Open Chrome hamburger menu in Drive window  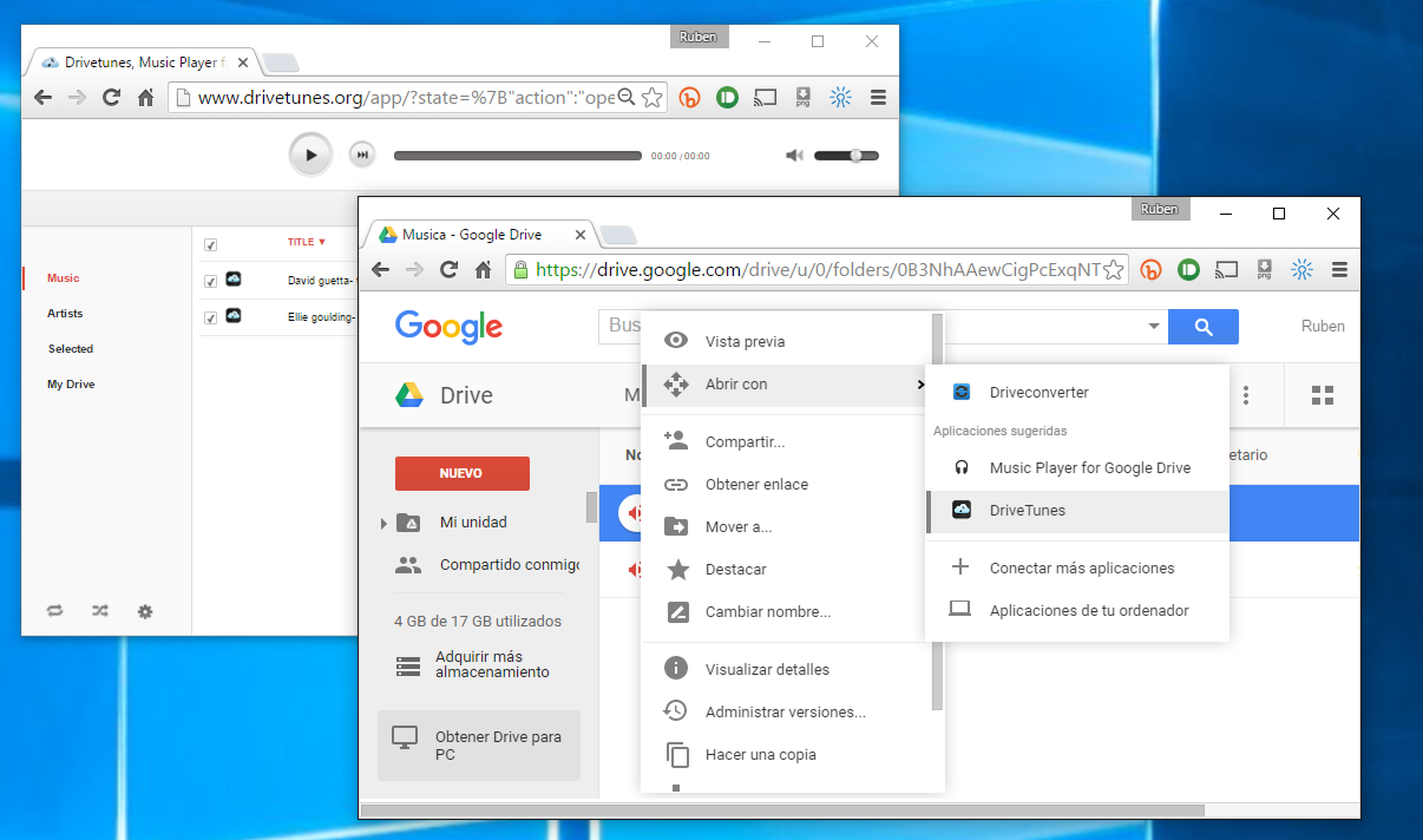(1339, 270)
